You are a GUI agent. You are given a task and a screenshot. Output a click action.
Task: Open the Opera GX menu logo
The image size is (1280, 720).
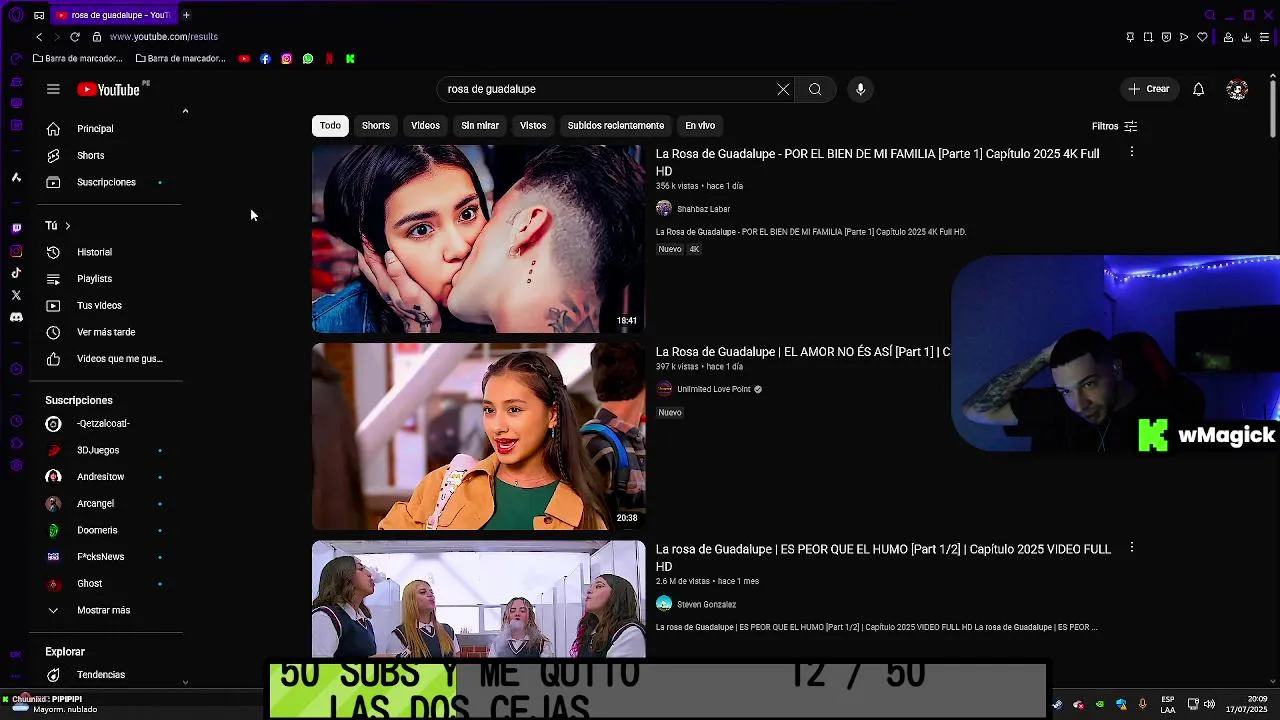coord(15,15)
